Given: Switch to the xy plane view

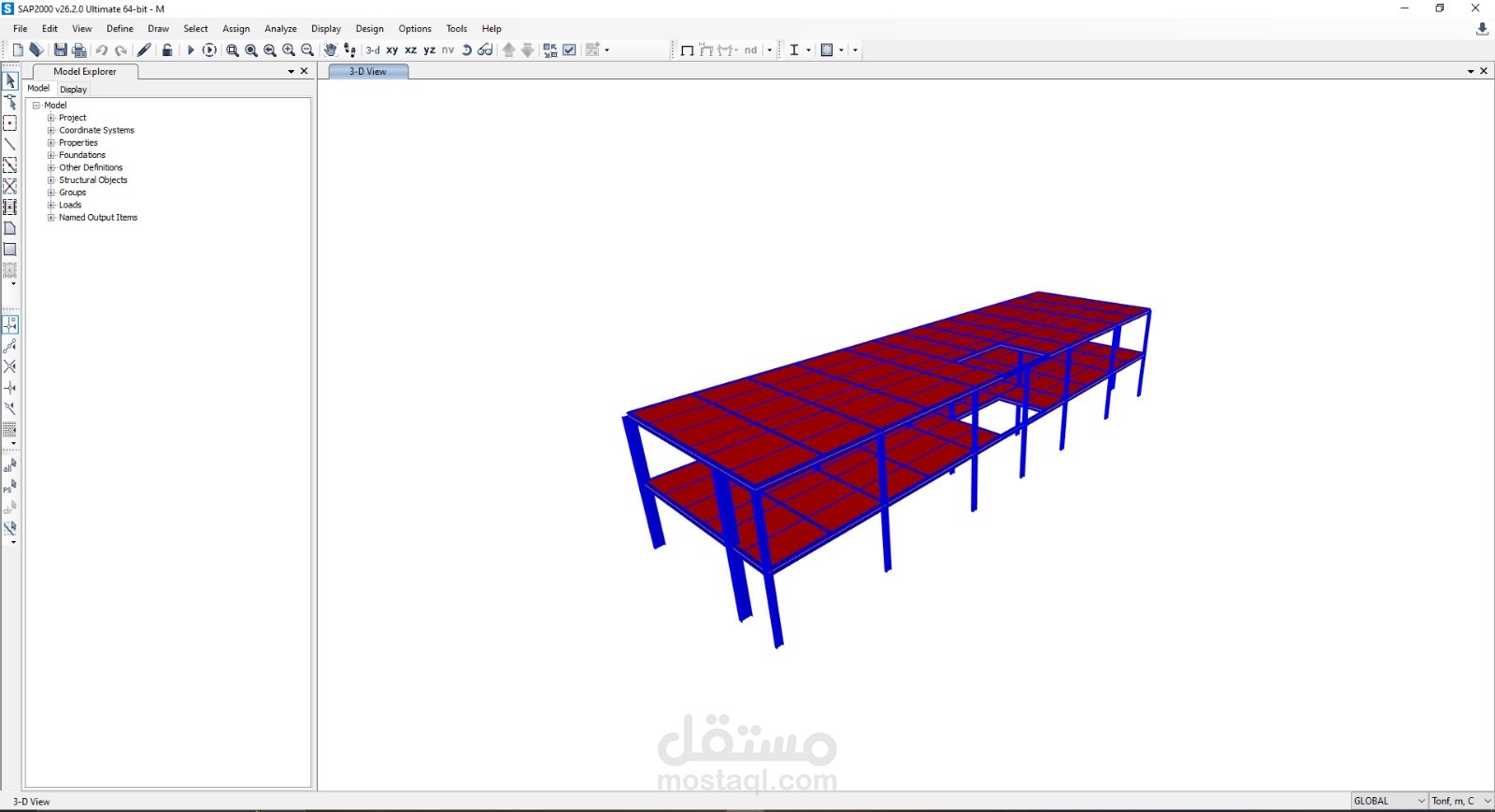Looking at the screenshot, I should click(392, 50).
